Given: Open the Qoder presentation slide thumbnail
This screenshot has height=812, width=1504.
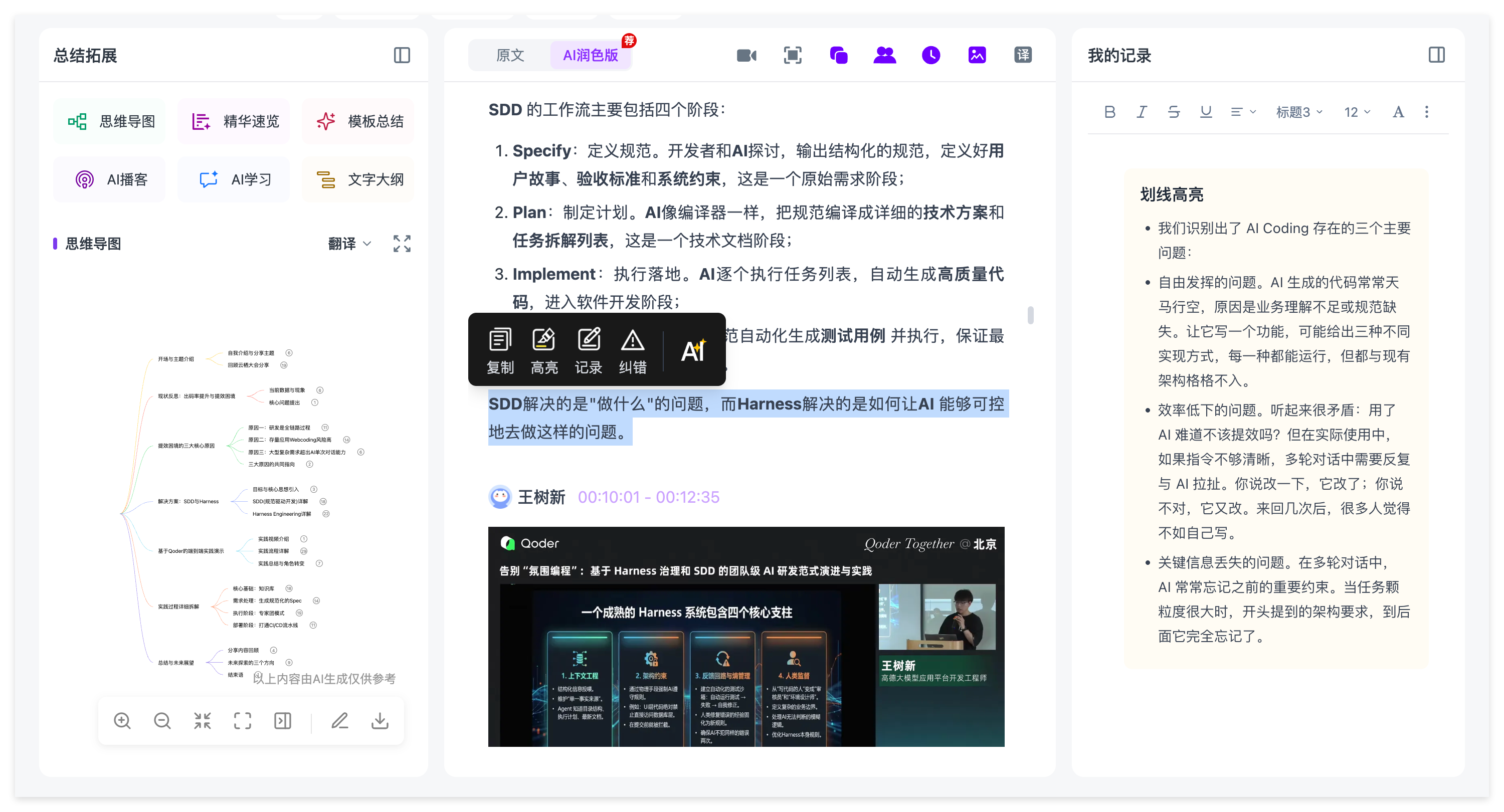Looking at the screenshot, I should (746, 636).
